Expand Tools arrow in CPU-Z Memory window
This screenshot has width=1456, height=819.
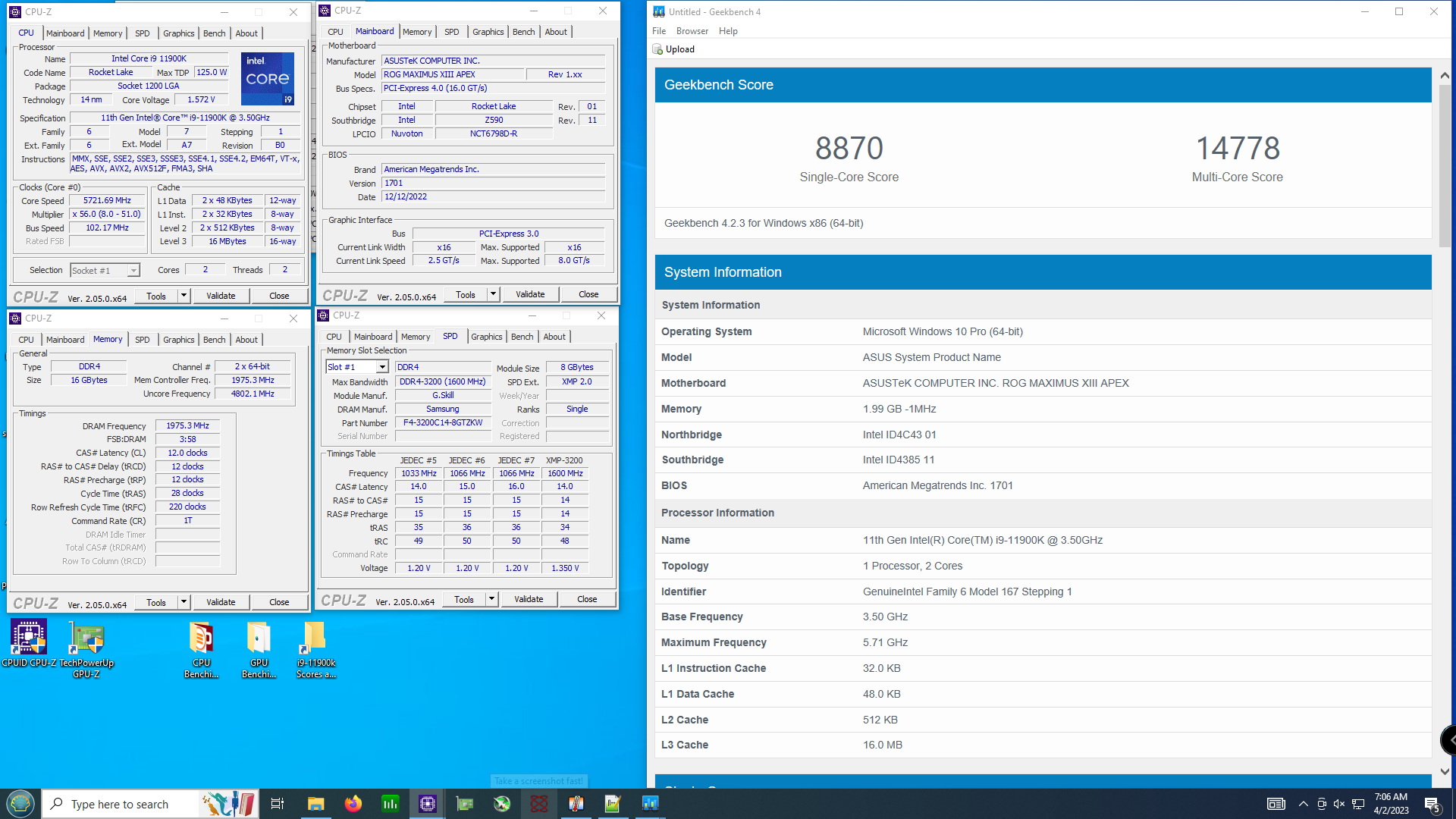(x=184, y=602)
